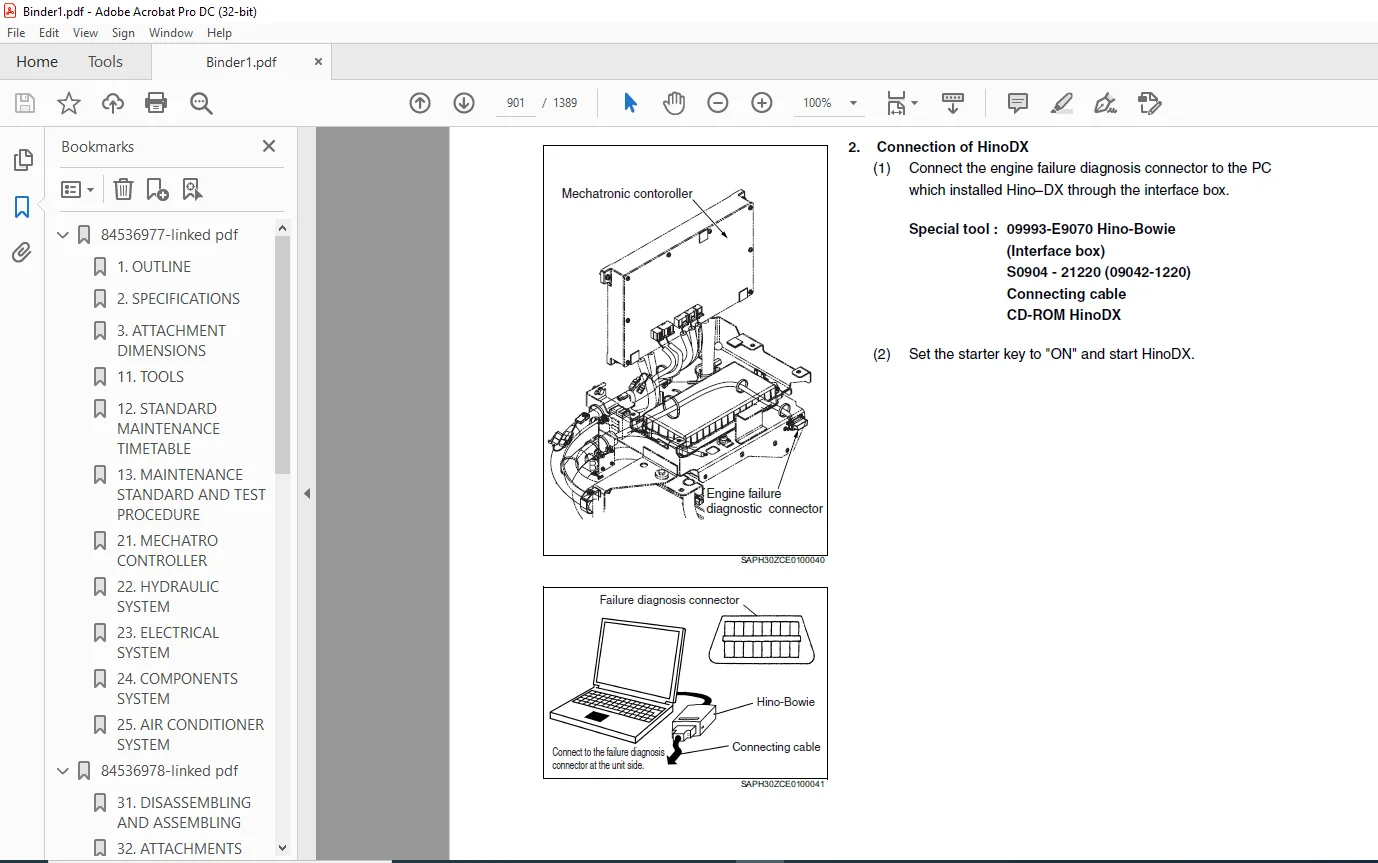The height and width of the screenshot is (863, 1378).
Task: Click the stamp/edit tool icon
Action: pyautogui.click(x=1150, y=103)
